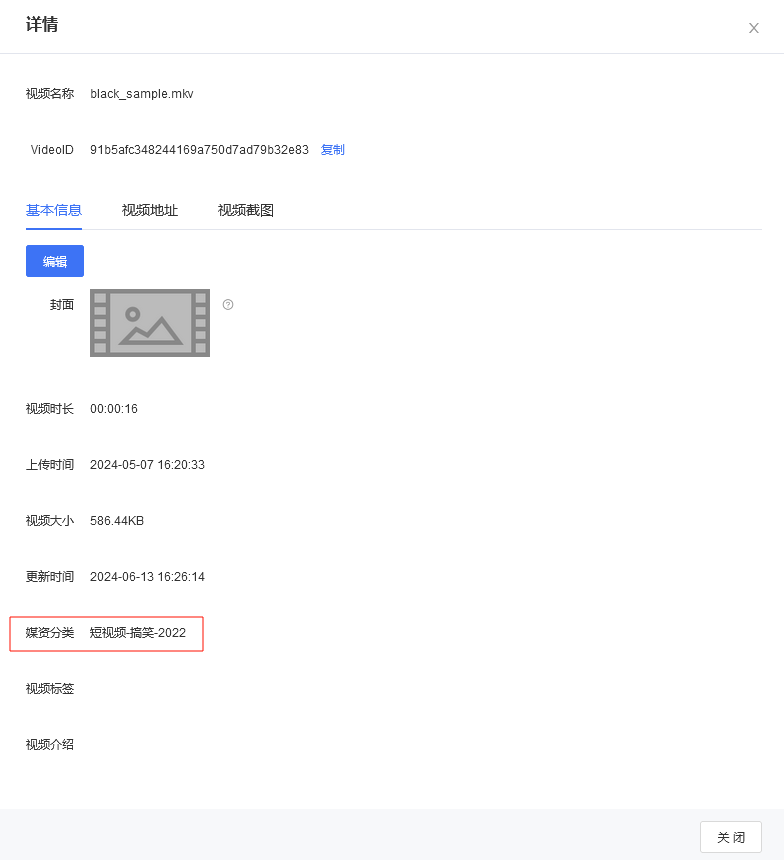
Task: Close the 详情 dialog with the X icon
Action: click(754, 28)
